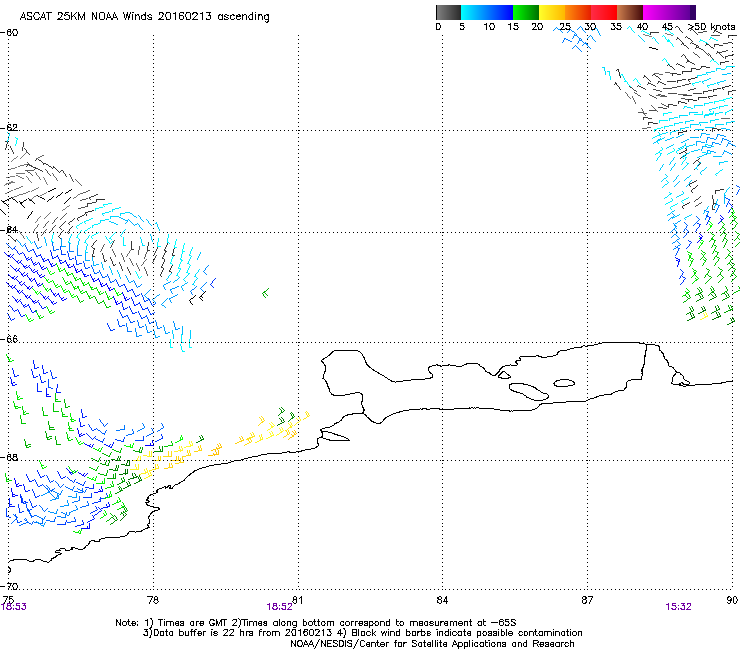Click the latitude label '-68'
The width and height of the screenshot is (740, 650).
[10, 457]
